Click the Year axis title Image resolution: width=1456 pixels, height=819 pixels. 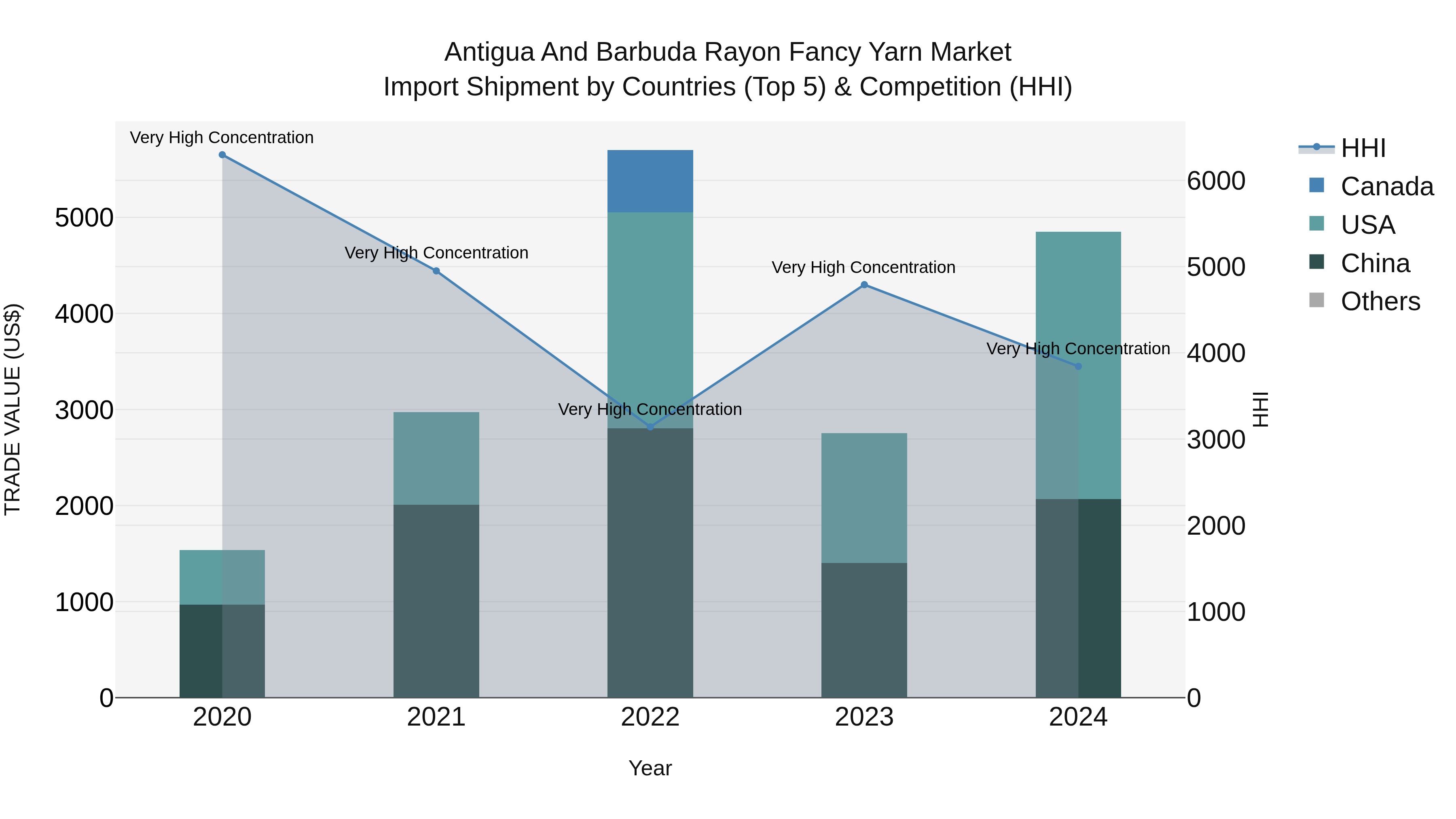tap(650, 768)
